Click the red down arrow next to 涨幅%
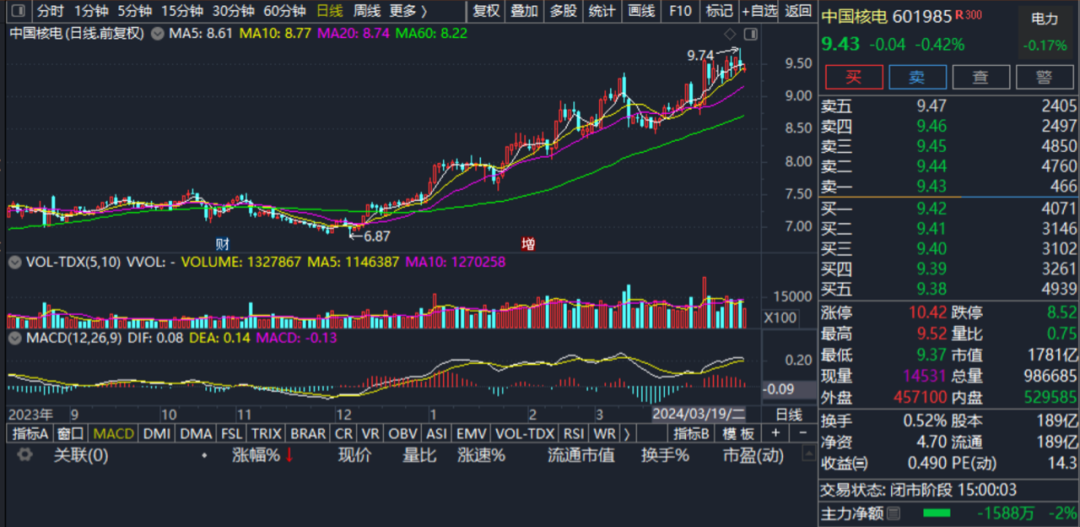The height and width of the screenshot is (527, 1080). [x=289, y=455]
